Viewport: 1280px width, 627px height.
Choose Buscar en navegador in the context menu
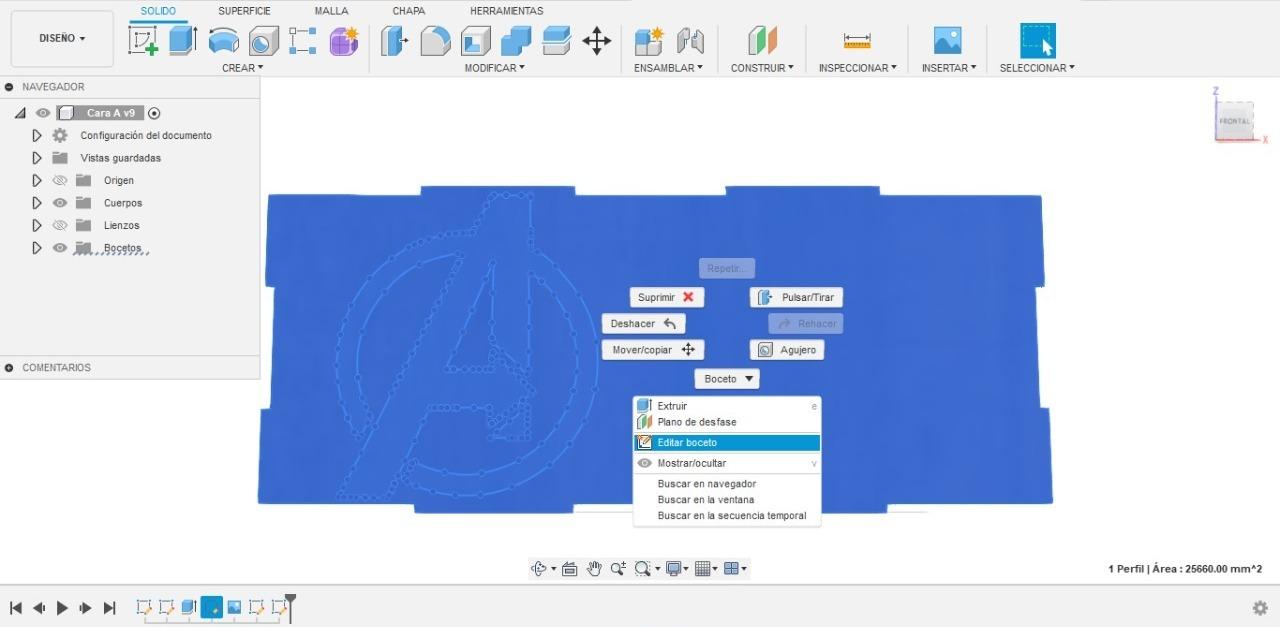click(727, 484)
